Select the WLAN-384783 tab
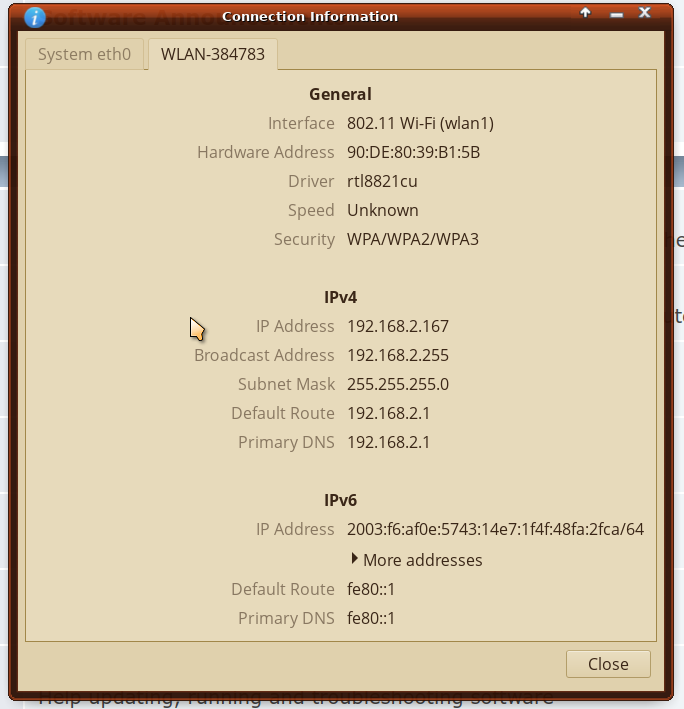Image resolution: width=684 pixels, height=709 pixels. 213,54
